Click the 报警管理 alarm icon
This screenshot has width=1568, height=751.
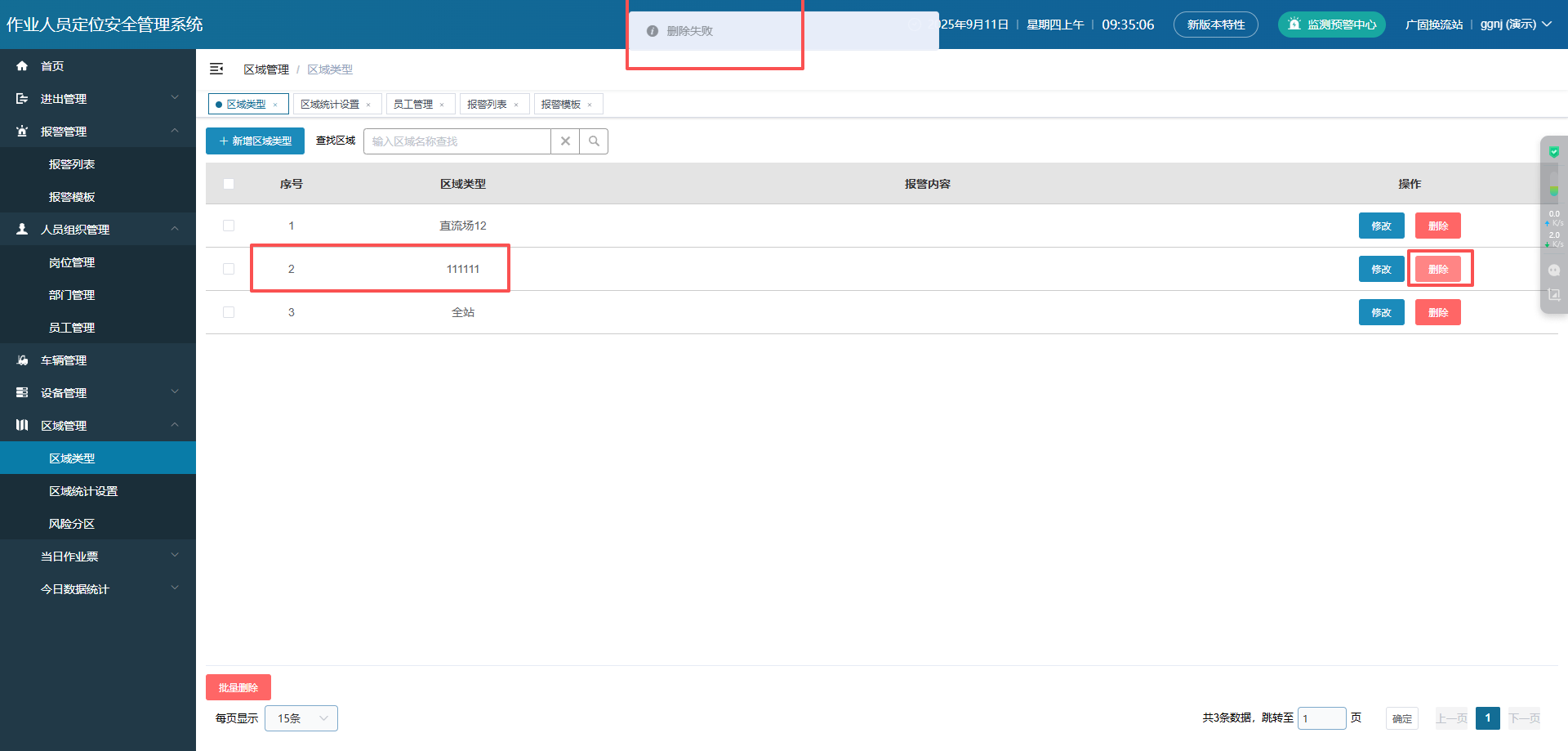coord(22,131)
